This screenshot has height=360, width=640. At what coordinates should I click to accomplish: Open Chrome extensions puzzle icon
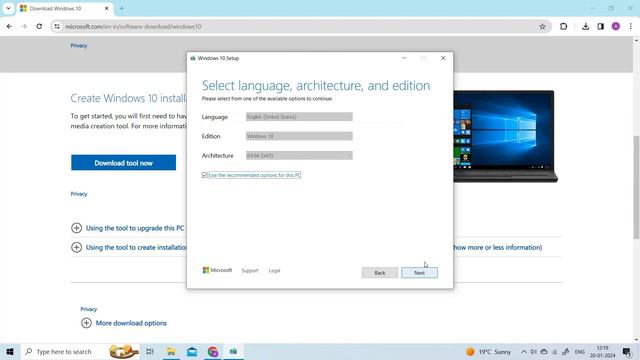[x=563, y=27]
